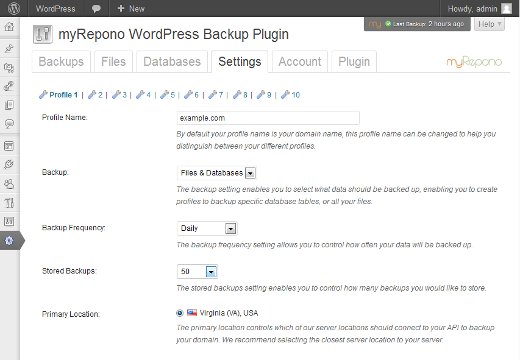Open Posts pushpin icon in sidebar

(9, 49)
